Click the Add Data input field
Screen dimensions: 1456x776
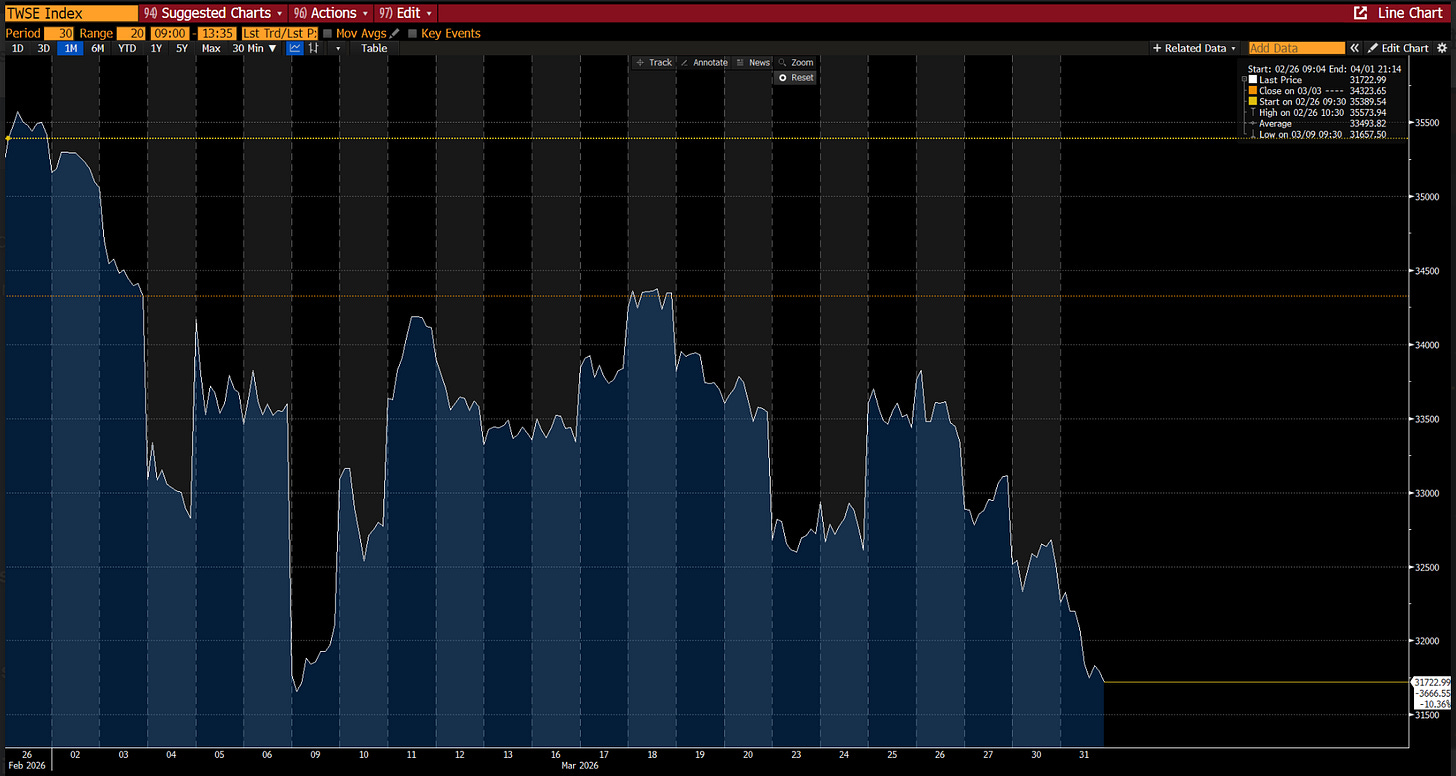coord(1296,48)
